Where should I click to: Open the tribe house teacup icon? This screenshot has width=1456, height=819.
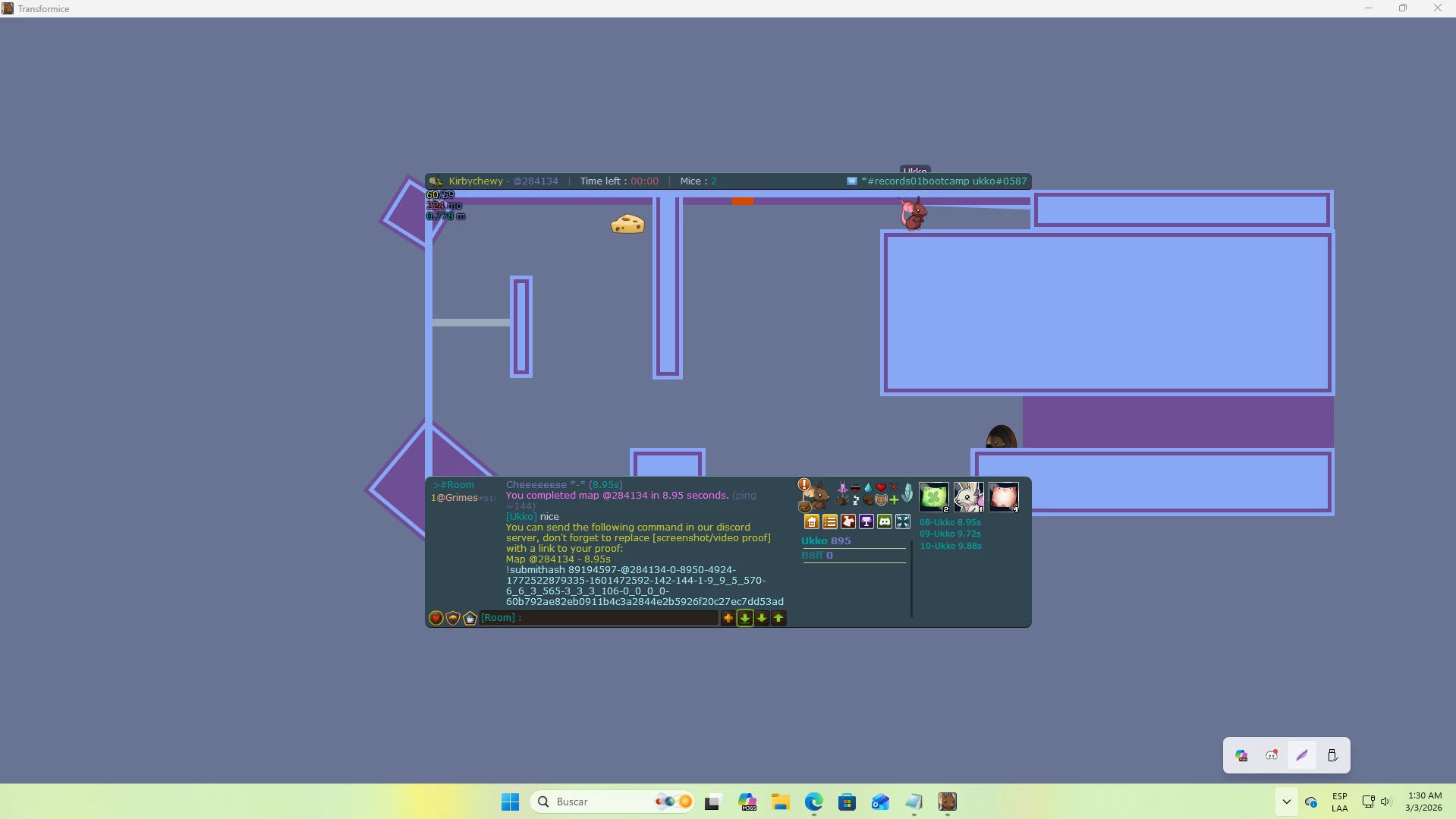pyautogui.click(x=470, y=618)
